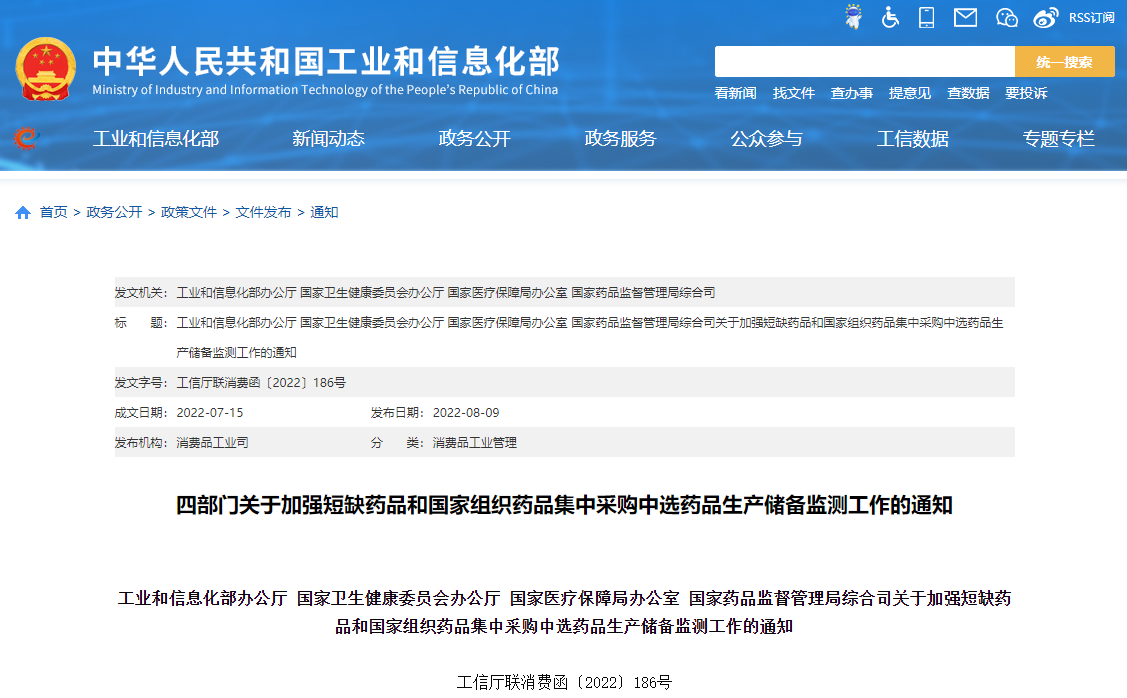Viewport: 1127px width, 698px height.
Task: Click the 分类 value 消费品工业管理
Action: (x=474, y=443)
